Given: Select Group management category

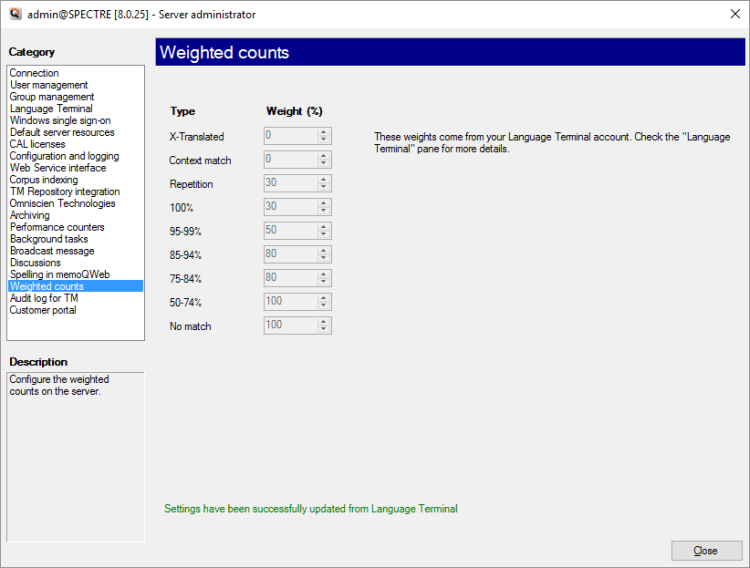Looking at the screenshot, I should pos(52,97).
